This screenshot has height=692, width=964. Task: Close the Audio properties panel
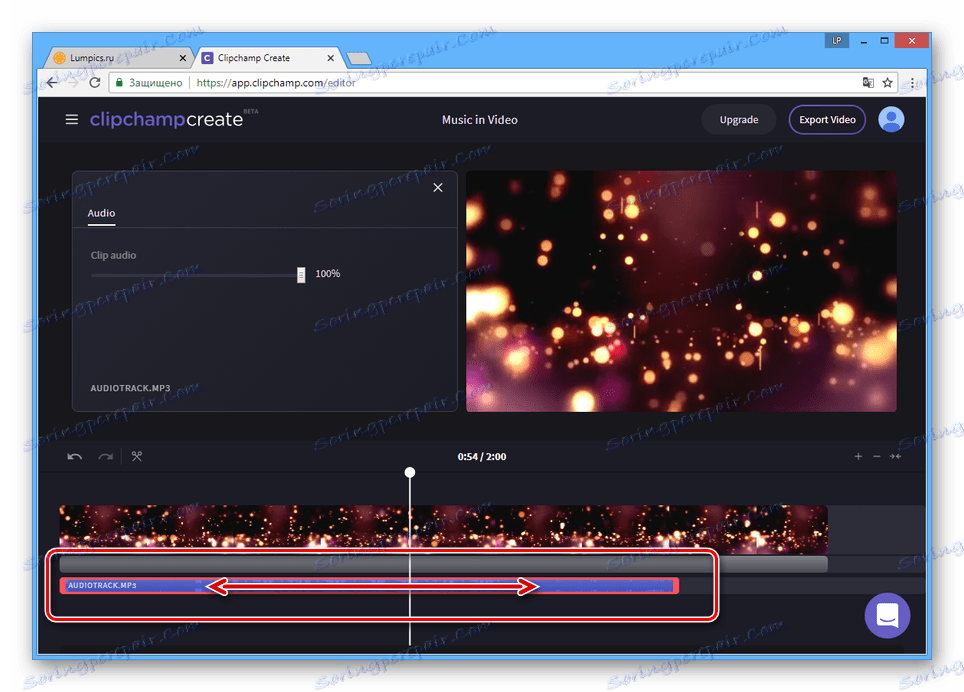(438, 187)
